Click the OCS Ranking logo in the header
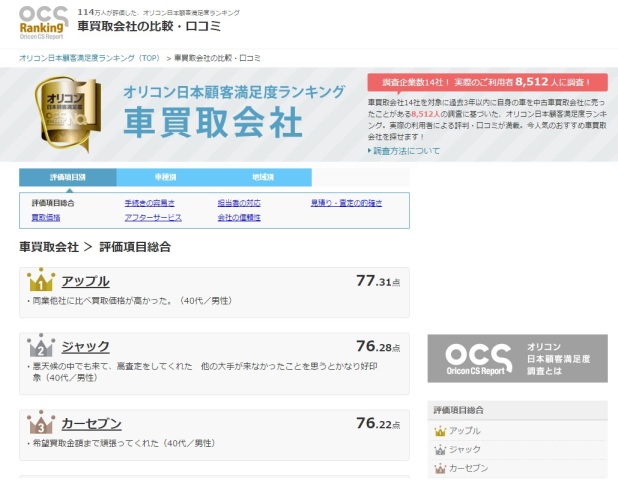 click(44, 22)
